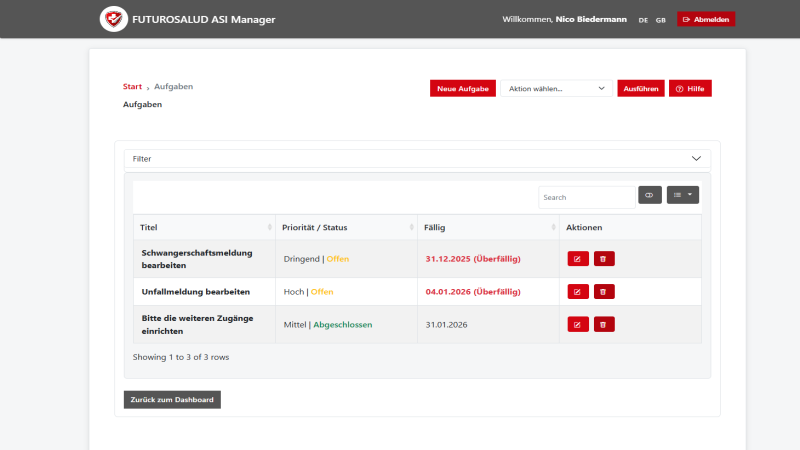Focus the Search input field
Viewport: 800px width, 450px height.
(587, 197)
